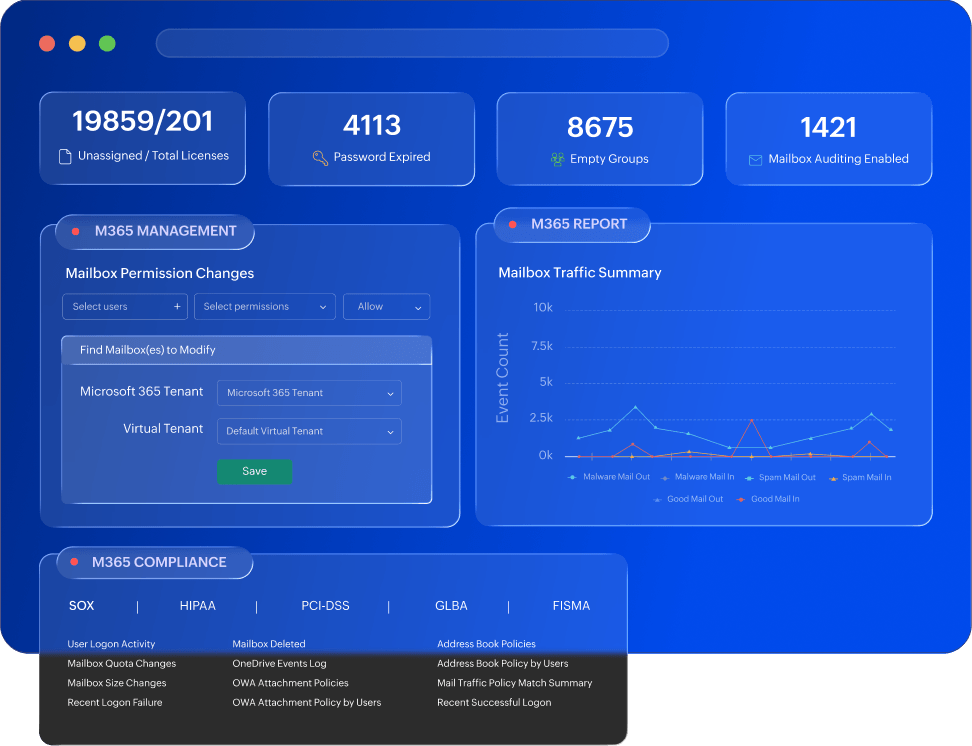The width and height of the screenshot is (972, 746).
Task: Click the 4113 Password Expired card
Action: (371, 139)
